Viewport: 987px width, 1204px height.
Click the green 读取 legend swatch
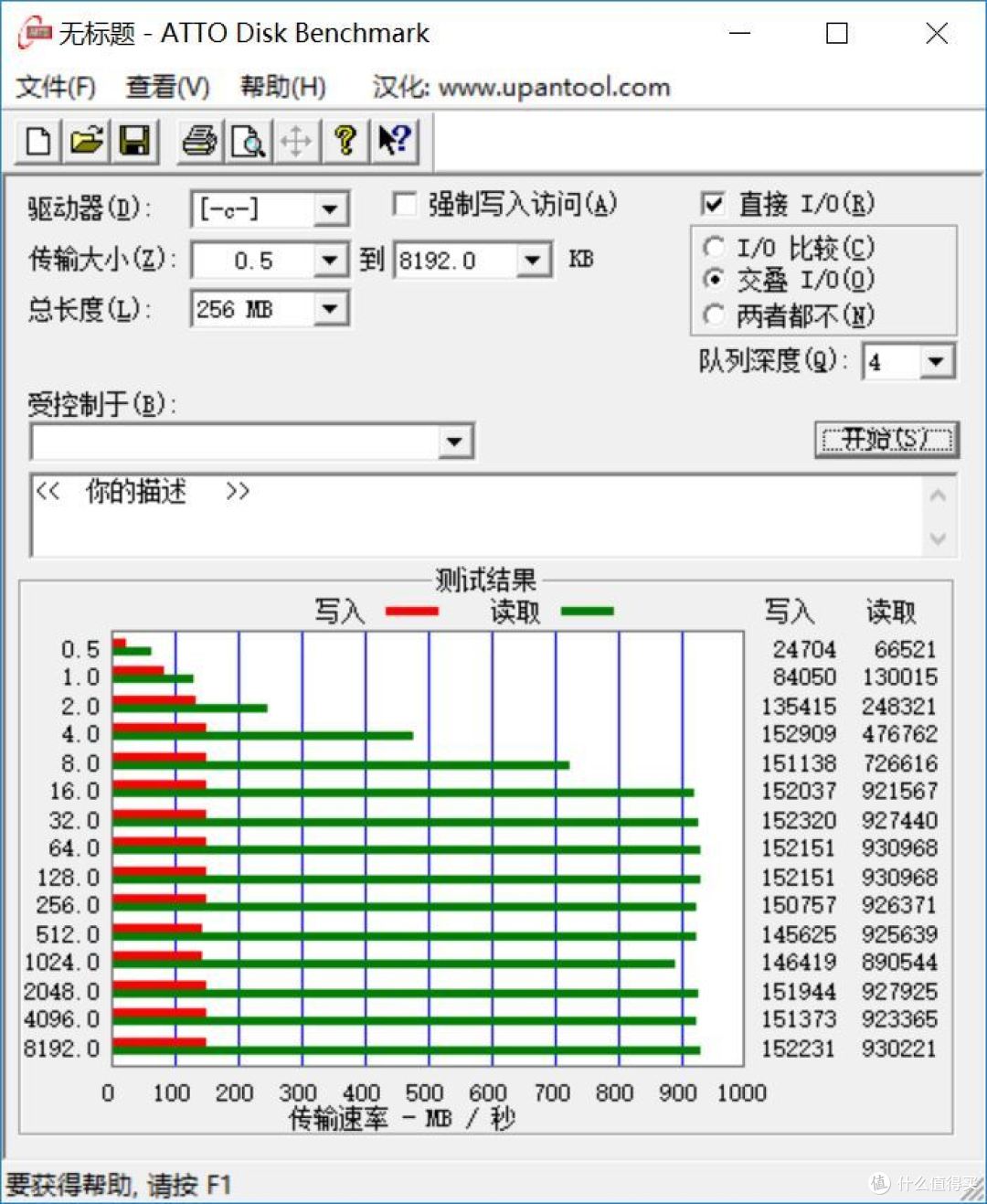click(x=587, y=611)
